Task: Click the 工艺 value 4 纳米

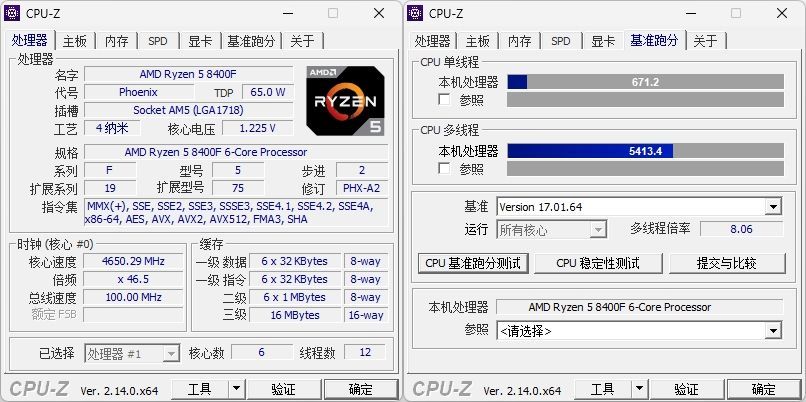Action: [113, 128]
